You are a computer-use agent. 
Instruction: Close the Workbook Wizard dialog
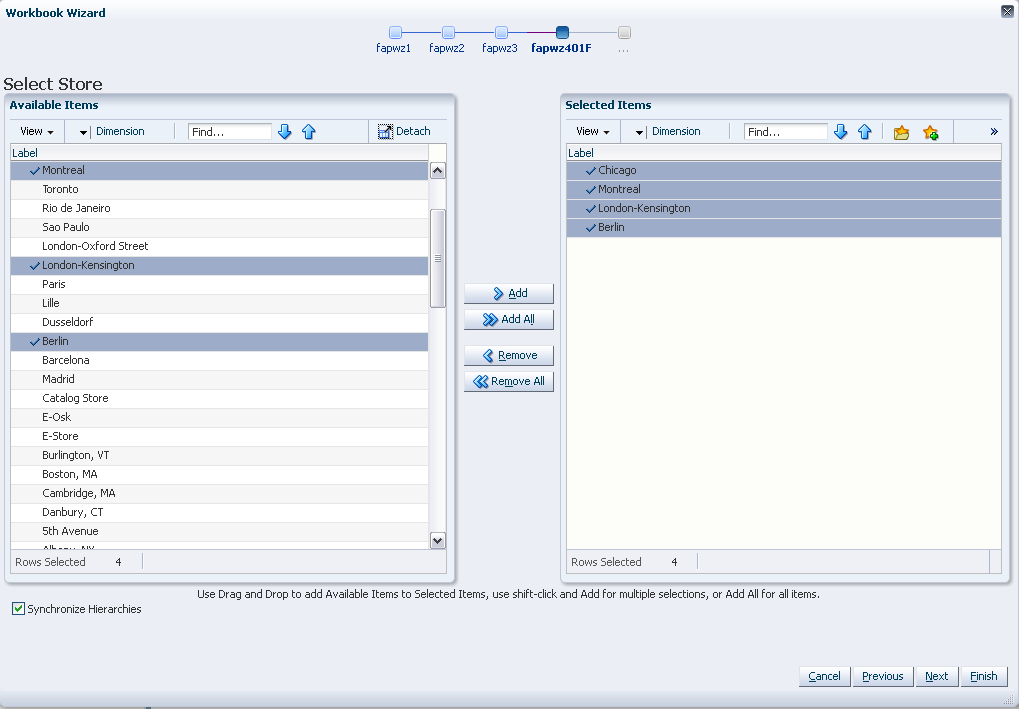[1007, 11]
